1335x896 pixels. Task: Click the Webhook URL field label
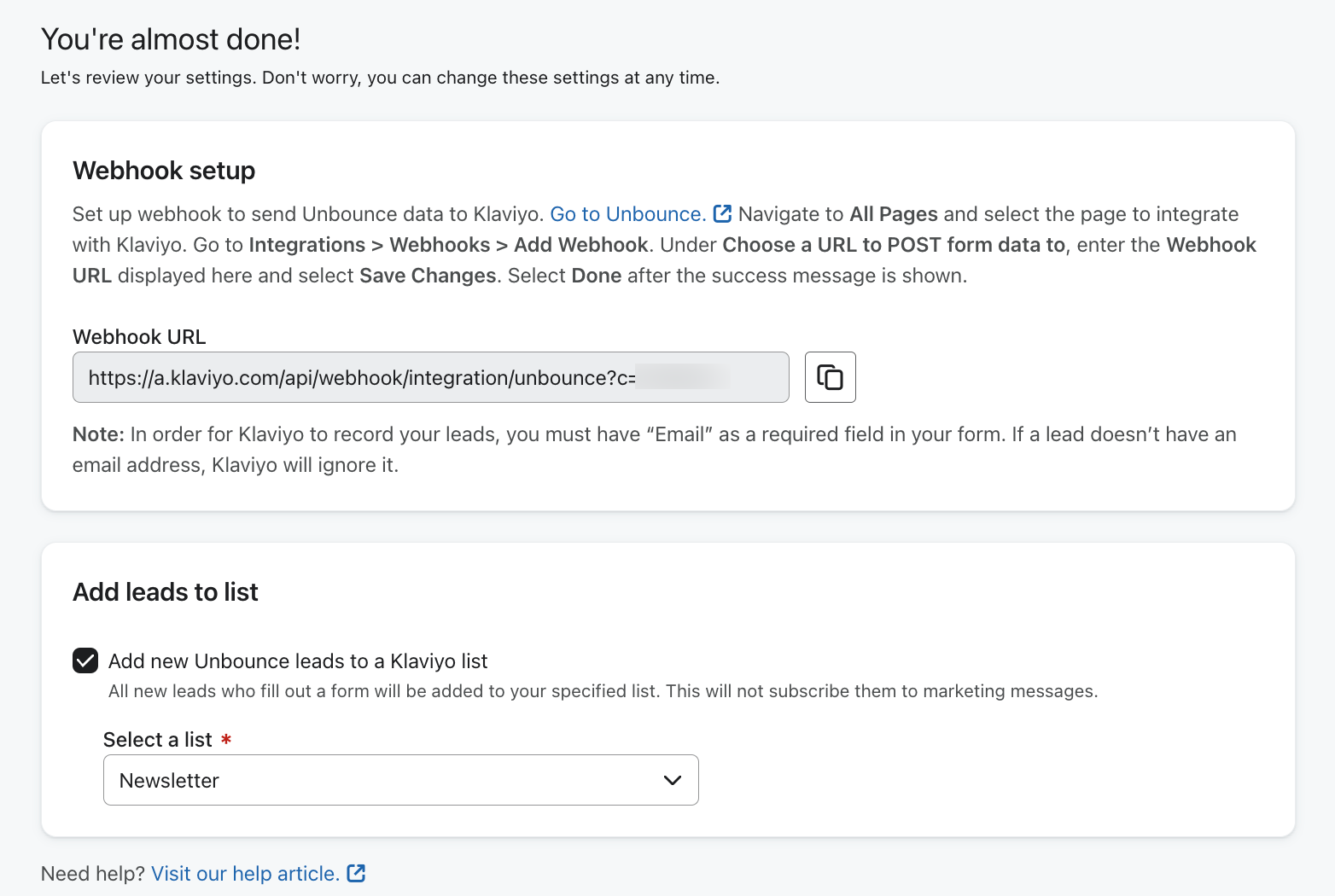(x=139, y=337)
